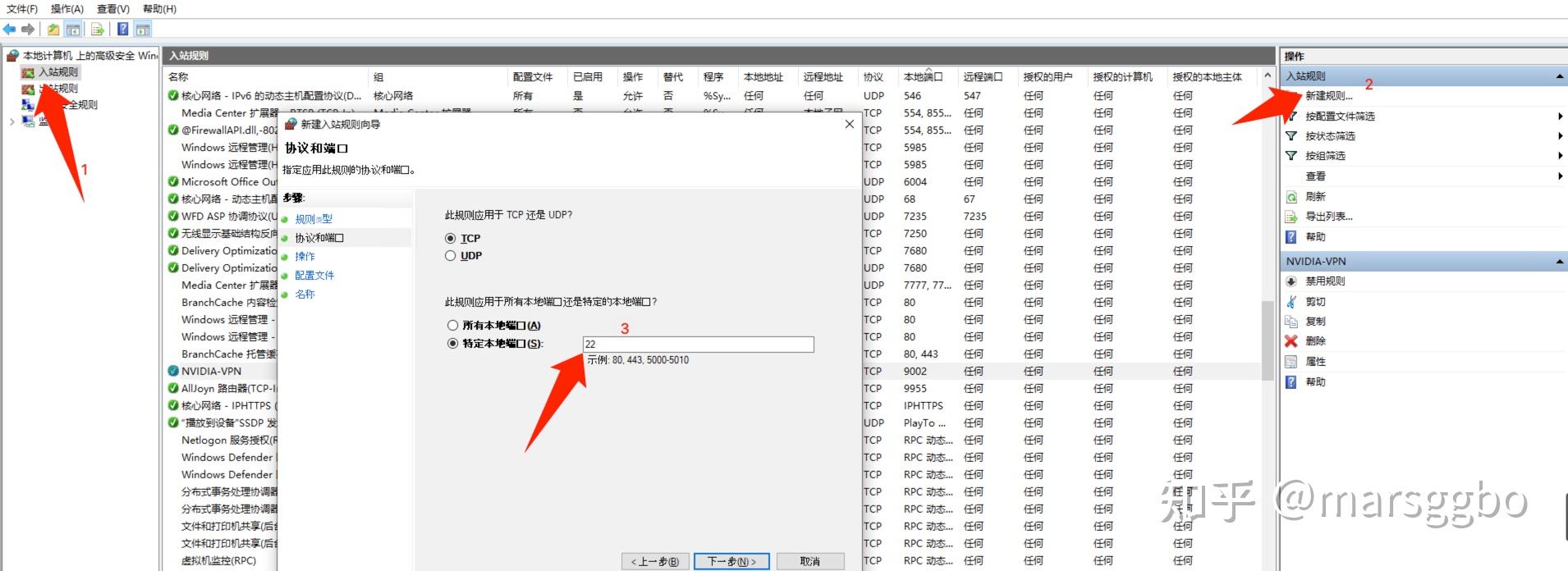Click the port number field containing 22
The height and width of the screenshot is (571, 1568).
click(699, 345)
